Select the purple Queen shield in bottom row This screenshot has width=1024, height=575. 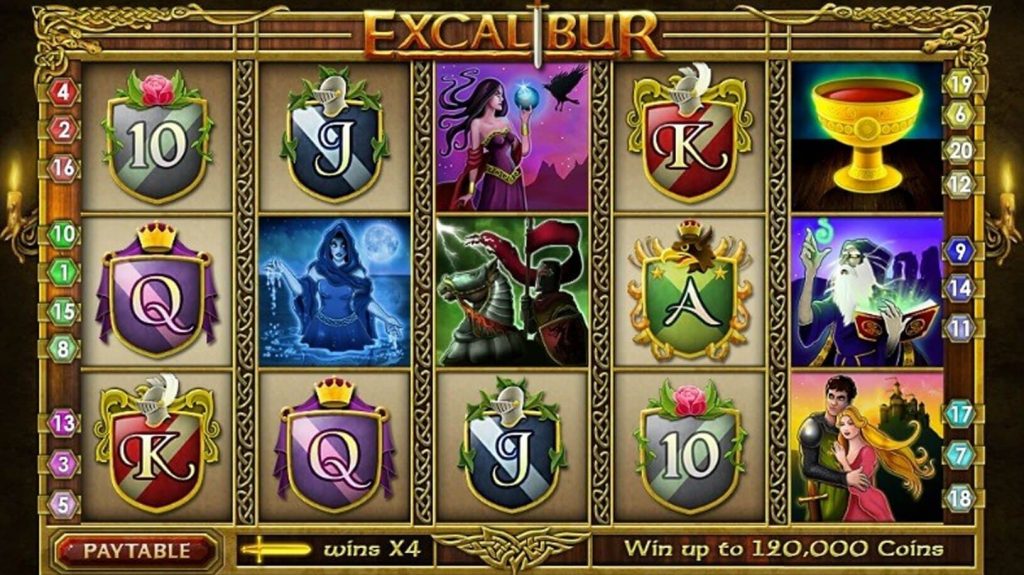point(335,448)
